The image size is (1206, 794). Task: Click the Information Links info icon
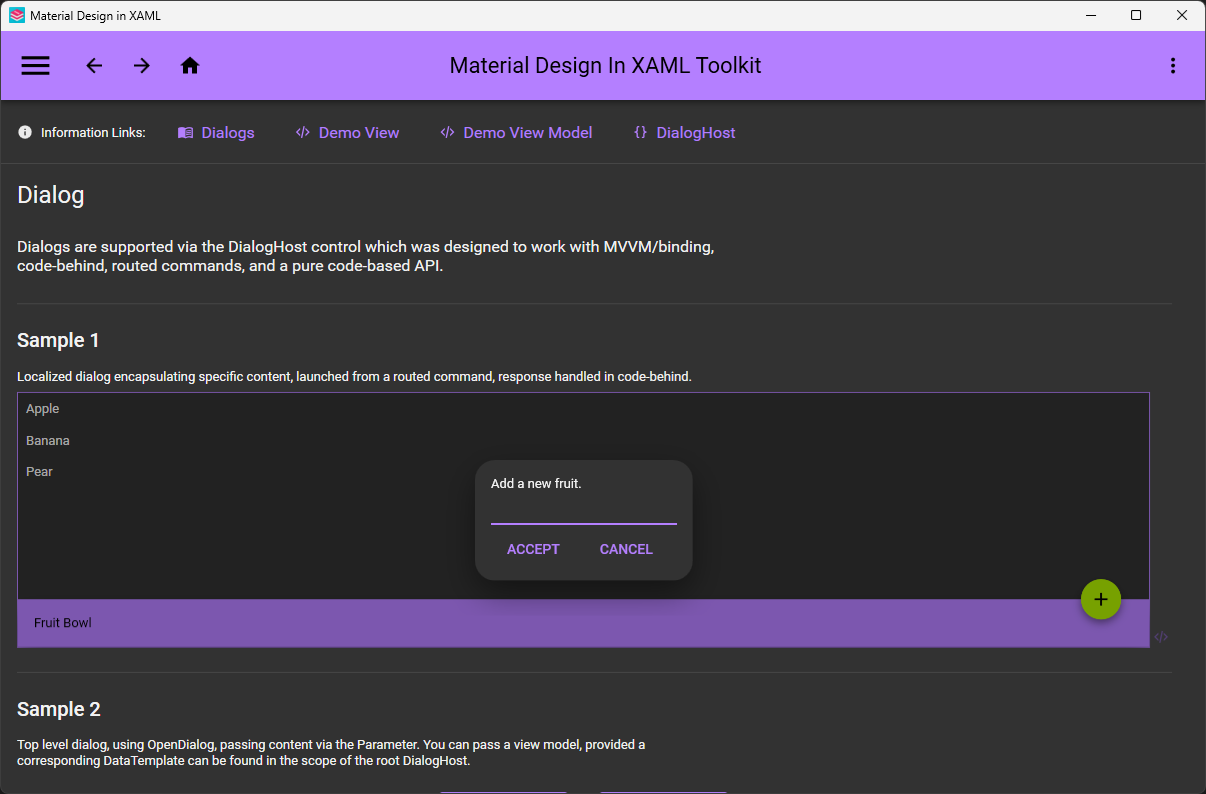[25, 132]
